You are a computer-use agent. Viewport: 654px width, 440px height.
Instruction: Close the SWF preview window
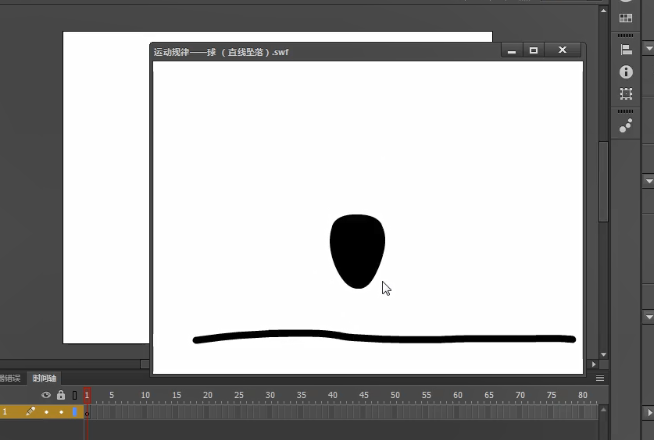[x=562, y=50]
